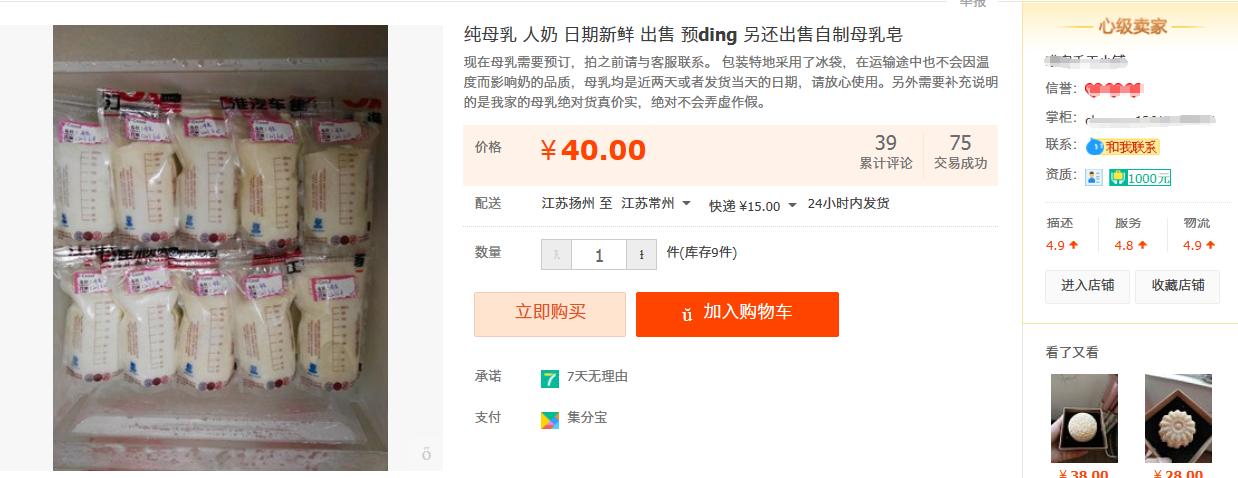Click the 1000元 deposit guarantee badge
1238x478 pixels.
(1140, 178)
